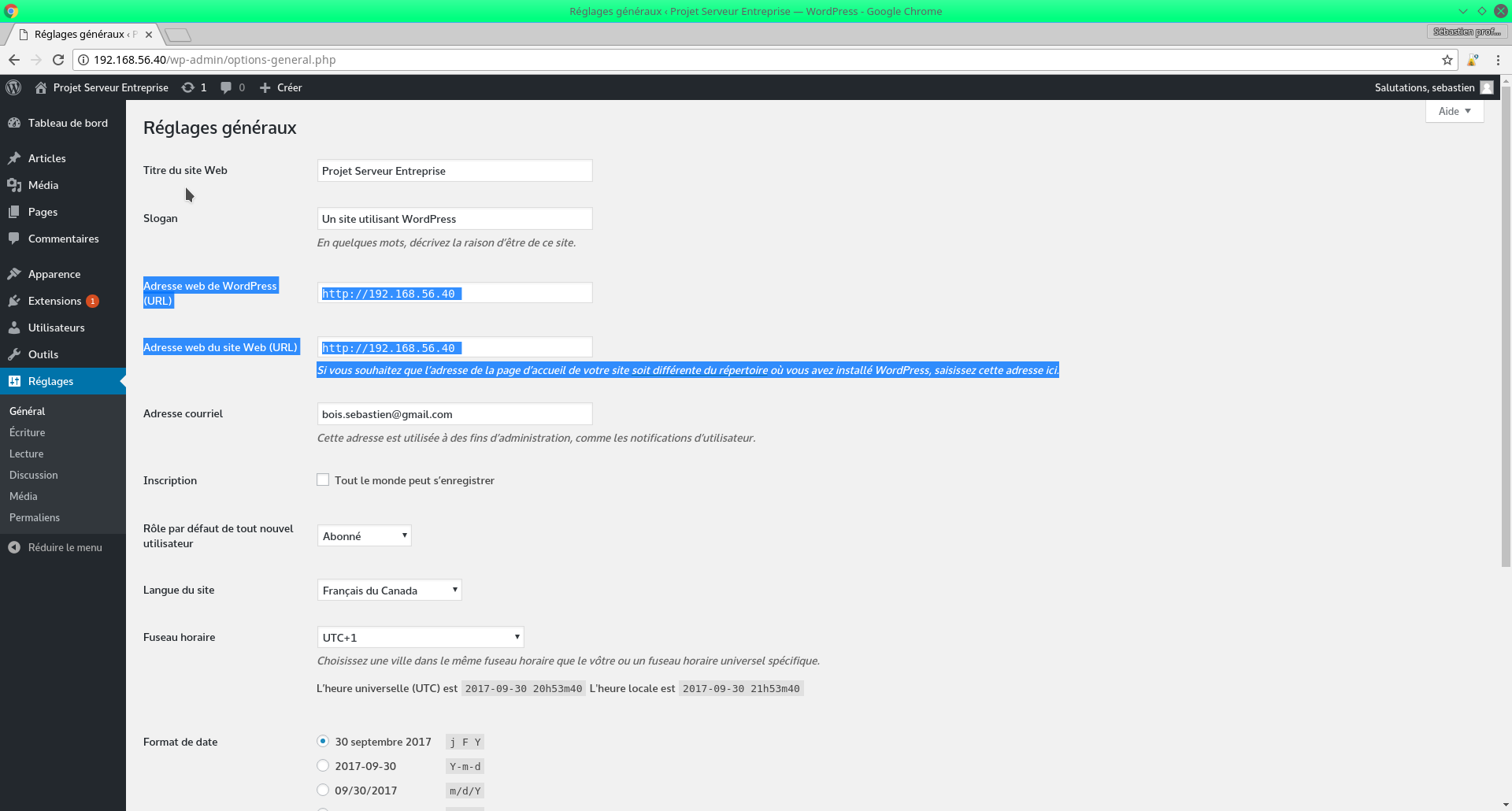
Task: Open the Écriture settings submenu
Action: click(x=28, y=432)
